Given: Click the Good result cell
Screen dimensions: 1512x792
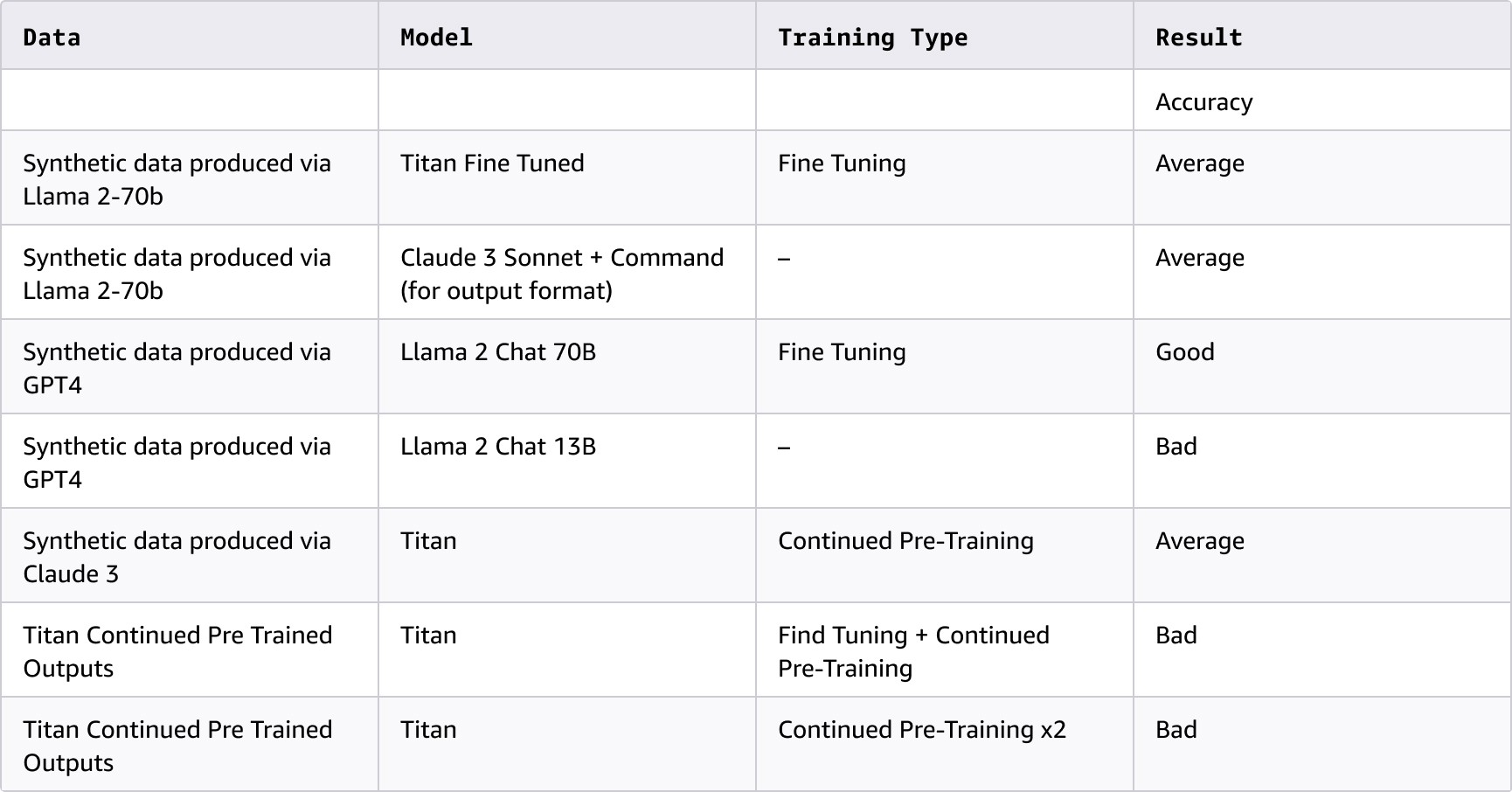Looking at the screenshot, I should [x=1184, y=352].
